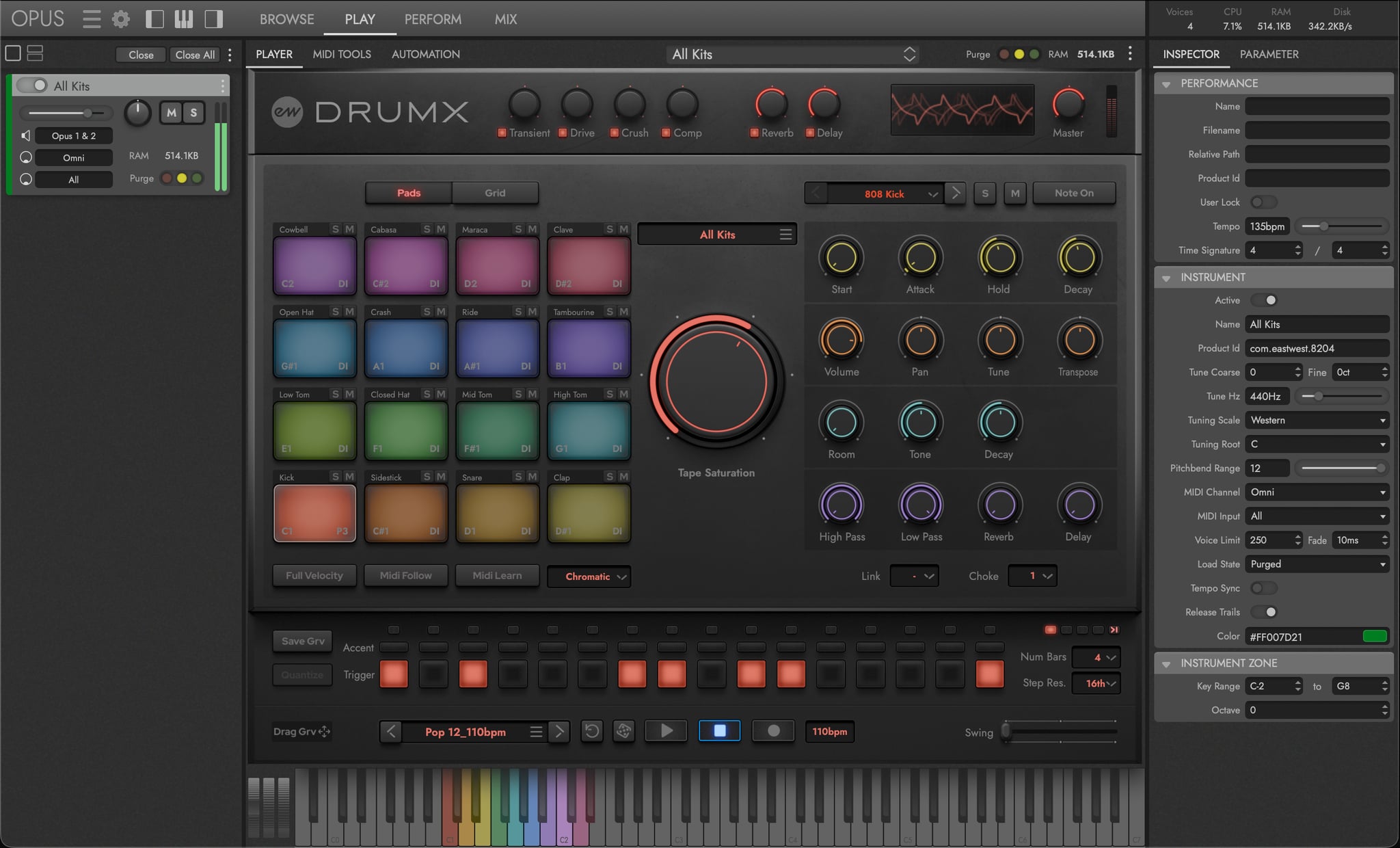Open the 808 Kick sound dropdown

(x=886, y=194)
